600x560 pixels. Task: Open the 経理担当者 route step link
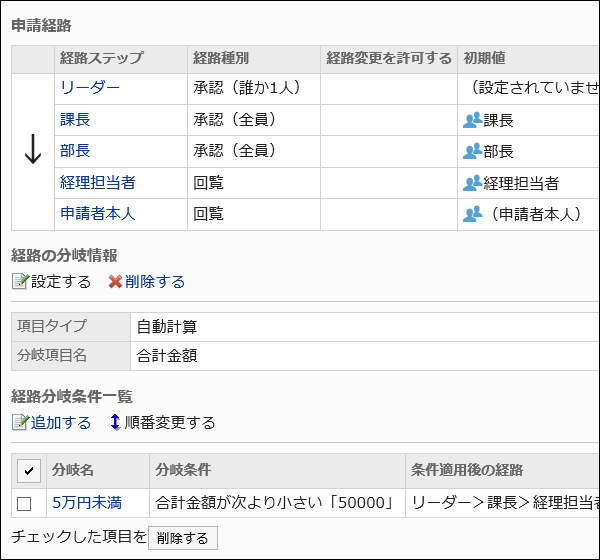[98, 182]
